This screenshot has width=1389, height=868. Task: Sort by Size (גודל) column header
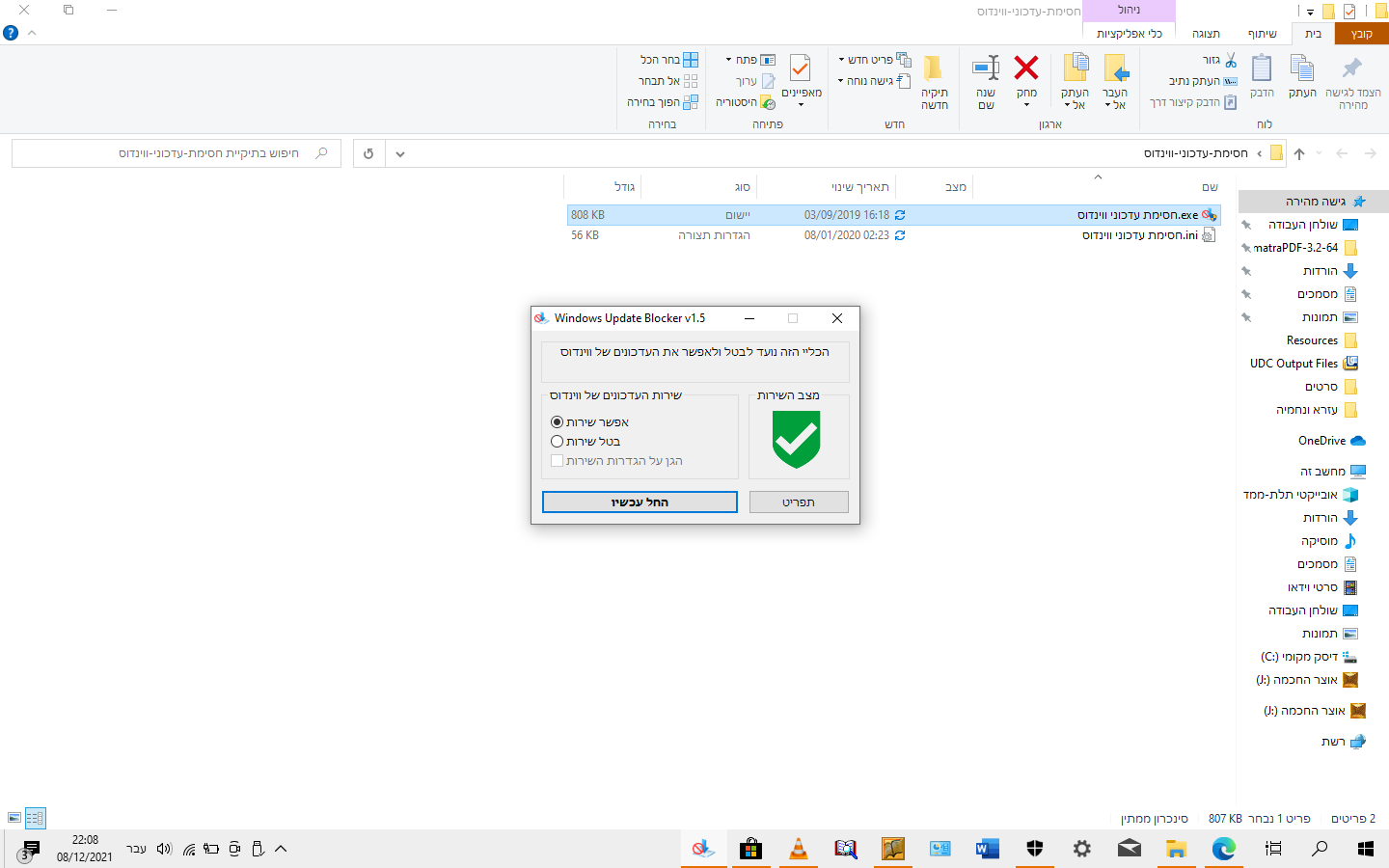[624, 187]
